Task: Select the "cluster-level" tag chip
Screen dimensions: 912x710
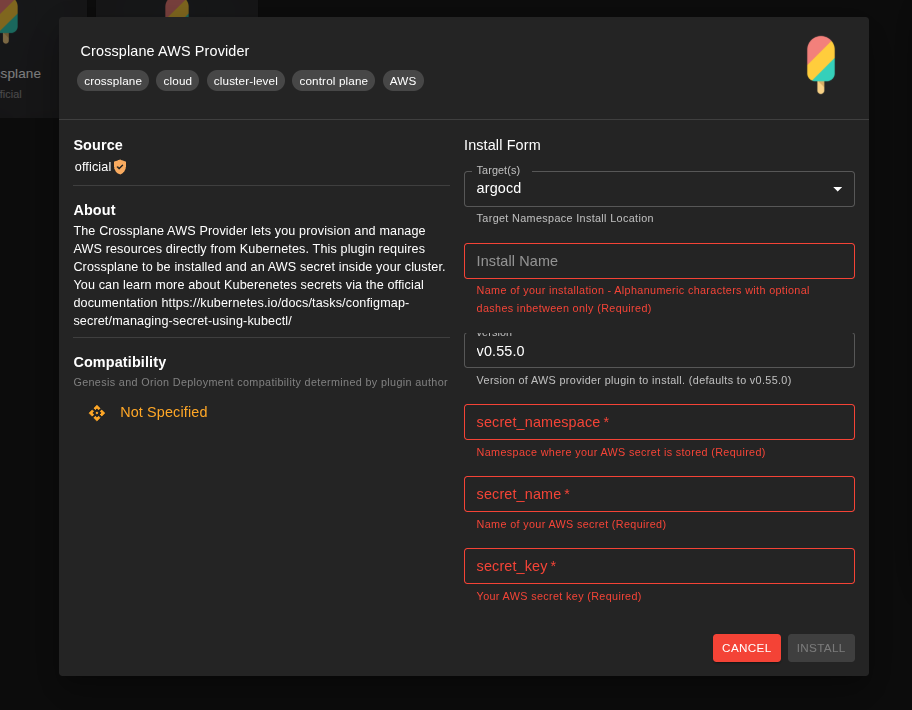Action: coord(245,81)
